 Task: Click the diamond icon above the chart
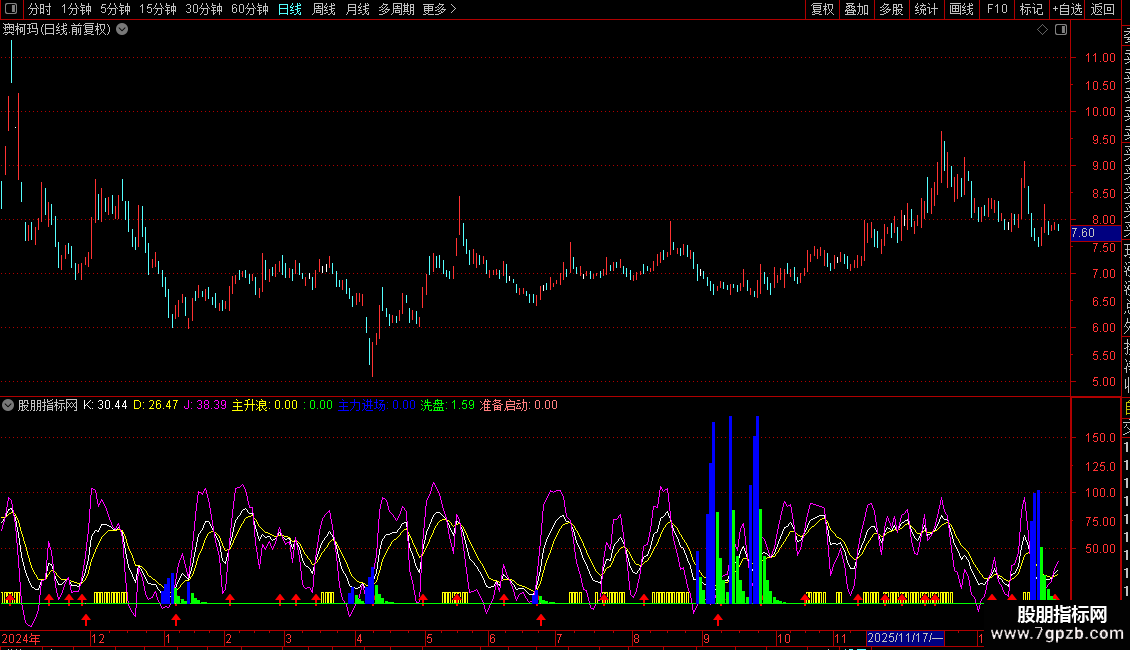click(x=1042, y=30)
